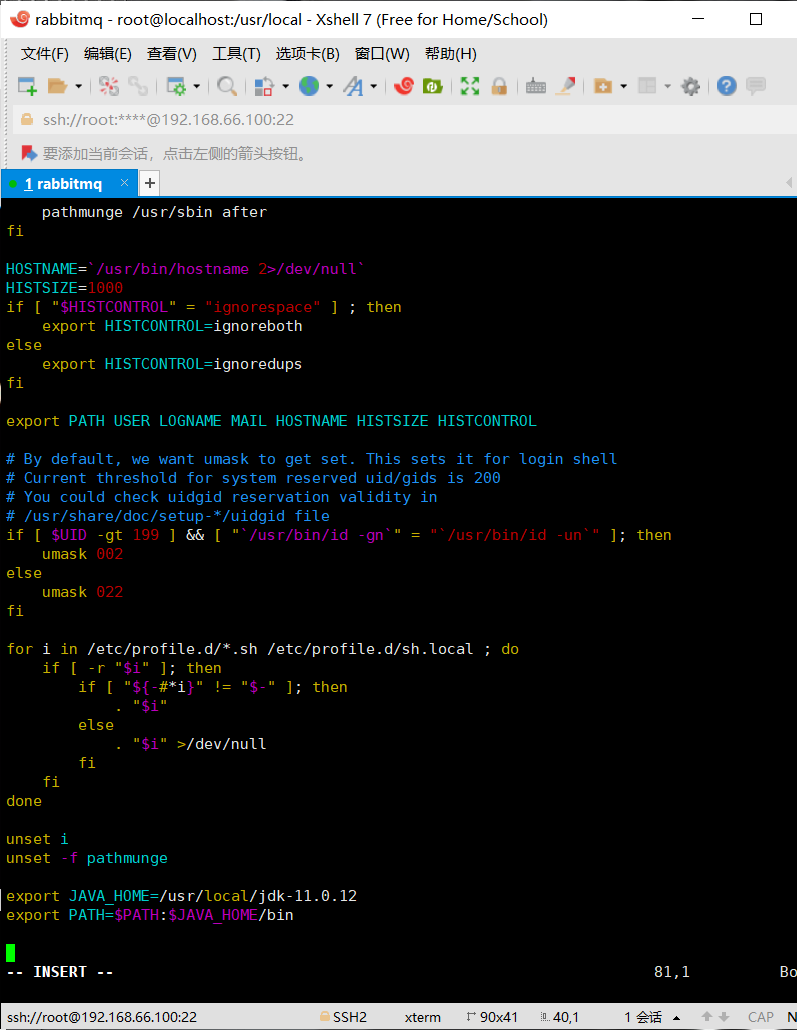The width and height of the screenshot is (797, 1030).
Task: Launch Xmanager with the green icon
Action: [x=432, y=86]
